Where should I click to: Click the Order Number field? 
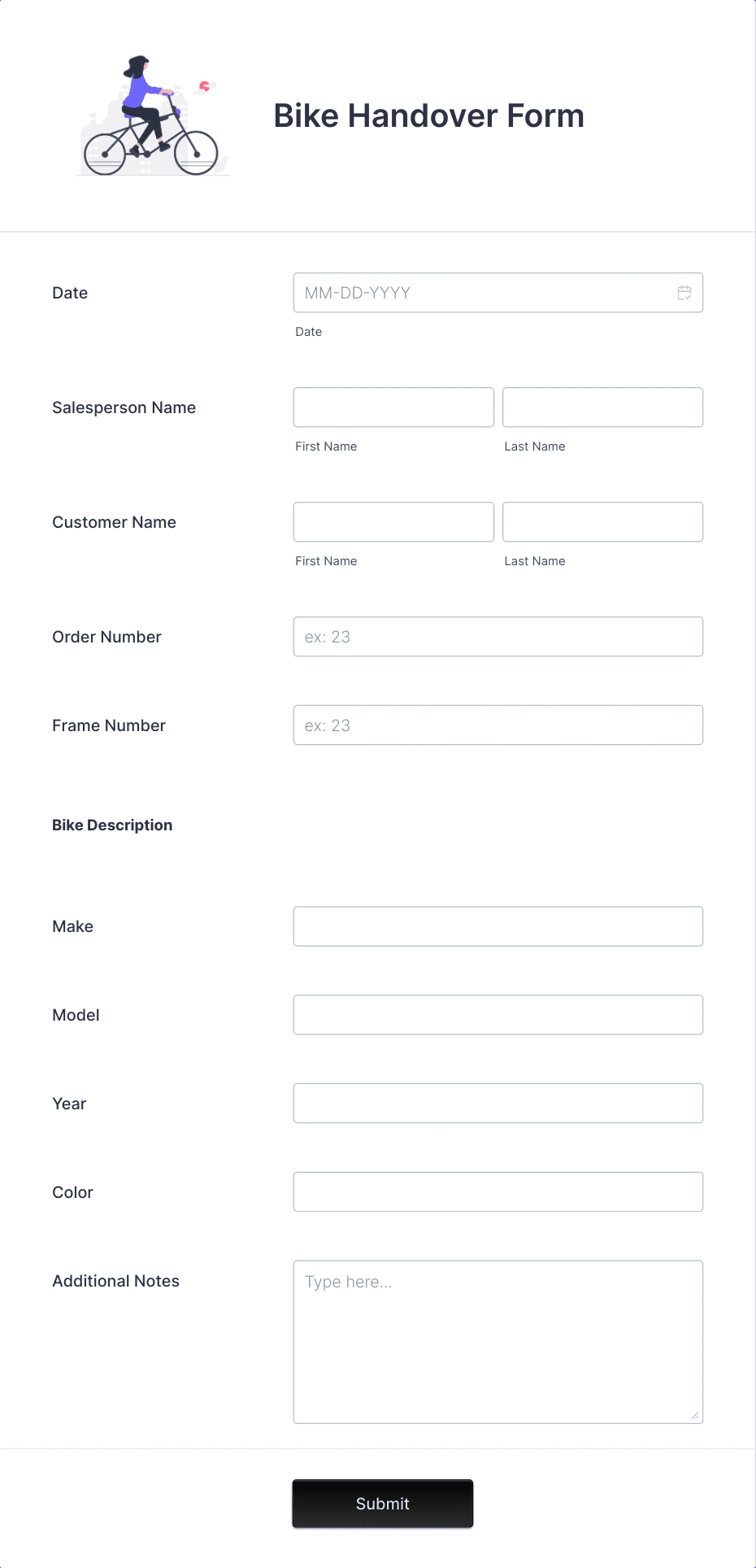point(497,636)
